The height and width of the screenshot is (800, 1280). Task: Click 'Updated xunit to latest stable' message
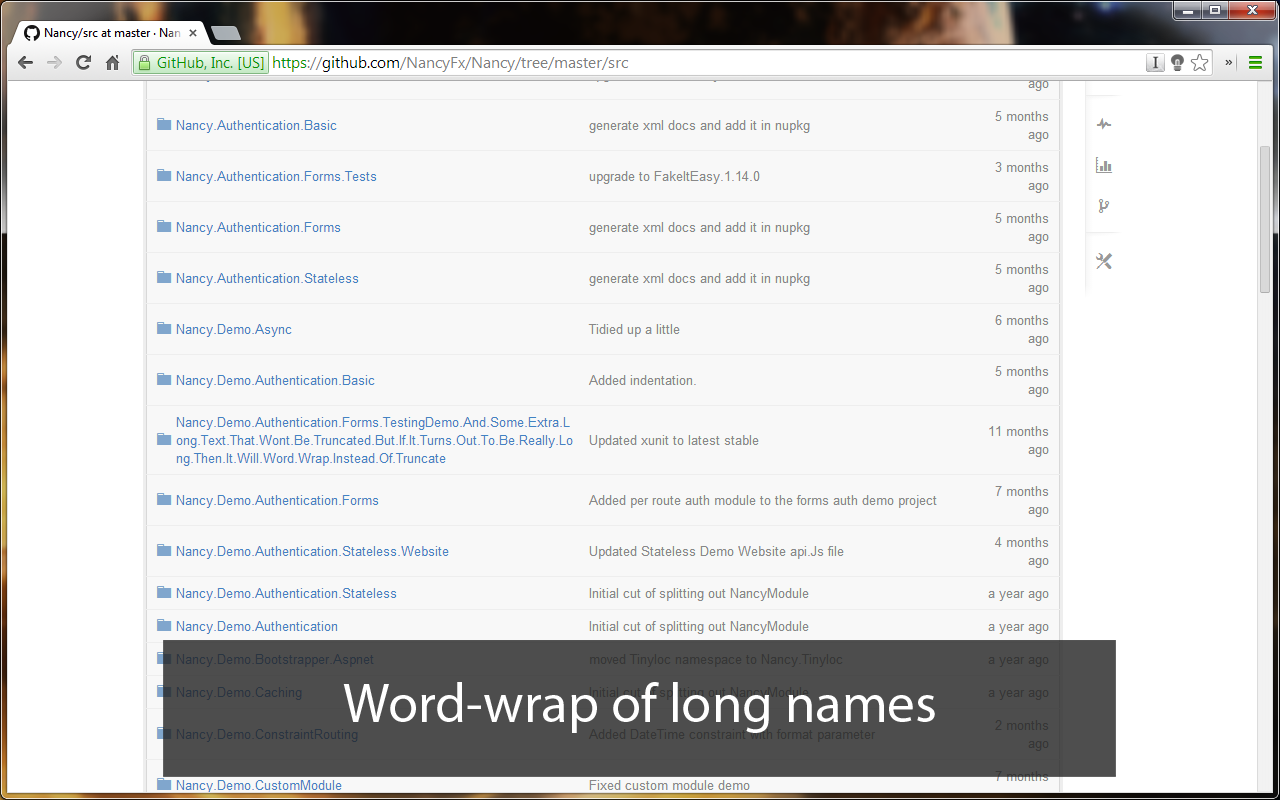[x=674, y=440]
